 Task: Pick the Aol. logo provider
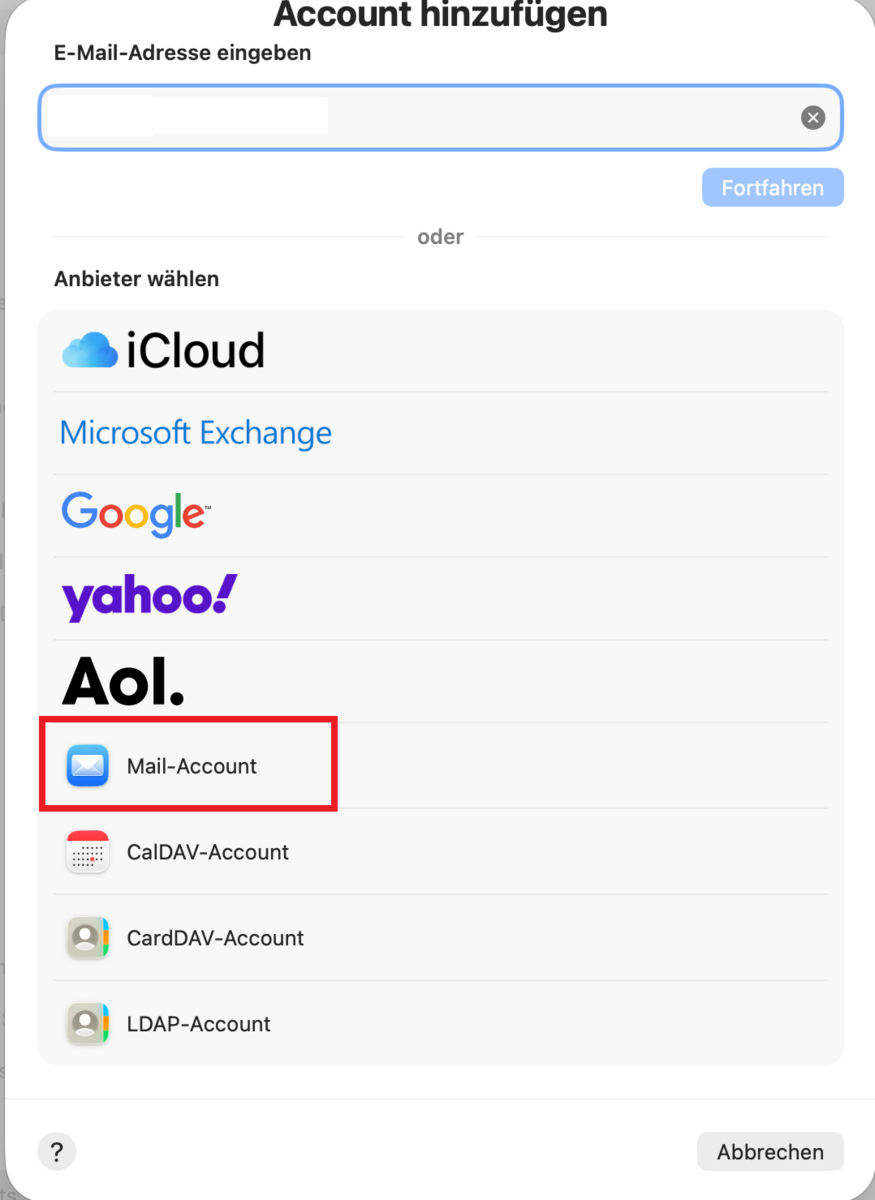(123, 682)
